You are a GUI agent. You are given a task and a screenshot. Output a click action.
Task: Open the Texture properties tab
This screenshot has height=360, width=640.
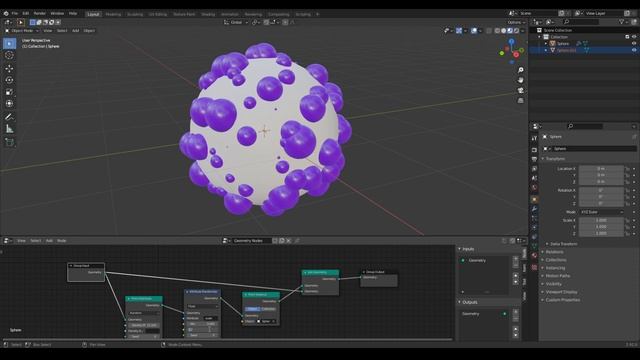click(x=534, y=267)
